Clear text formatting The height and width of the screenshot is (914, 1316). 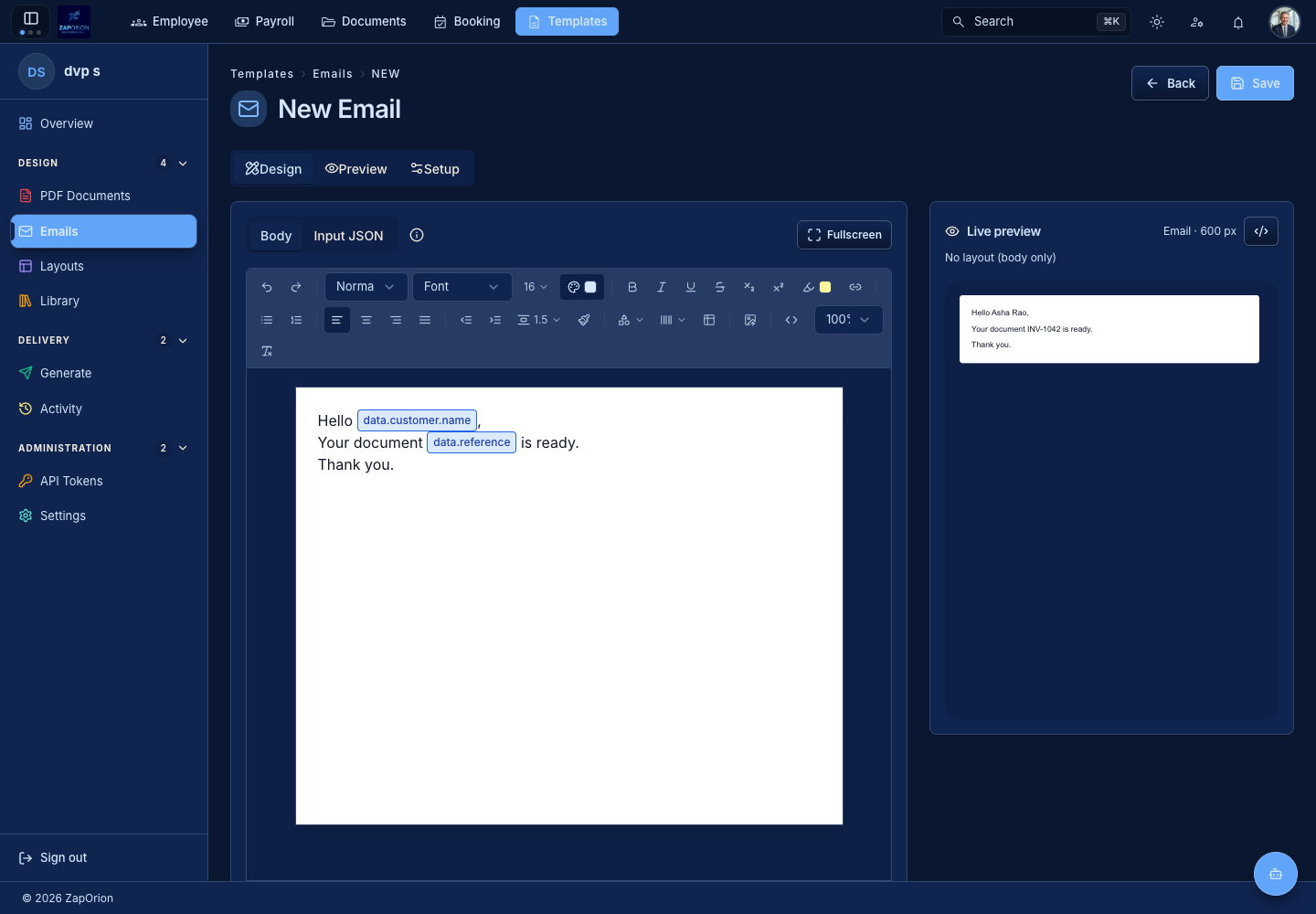pyautogui.click(x=267, y=351)
